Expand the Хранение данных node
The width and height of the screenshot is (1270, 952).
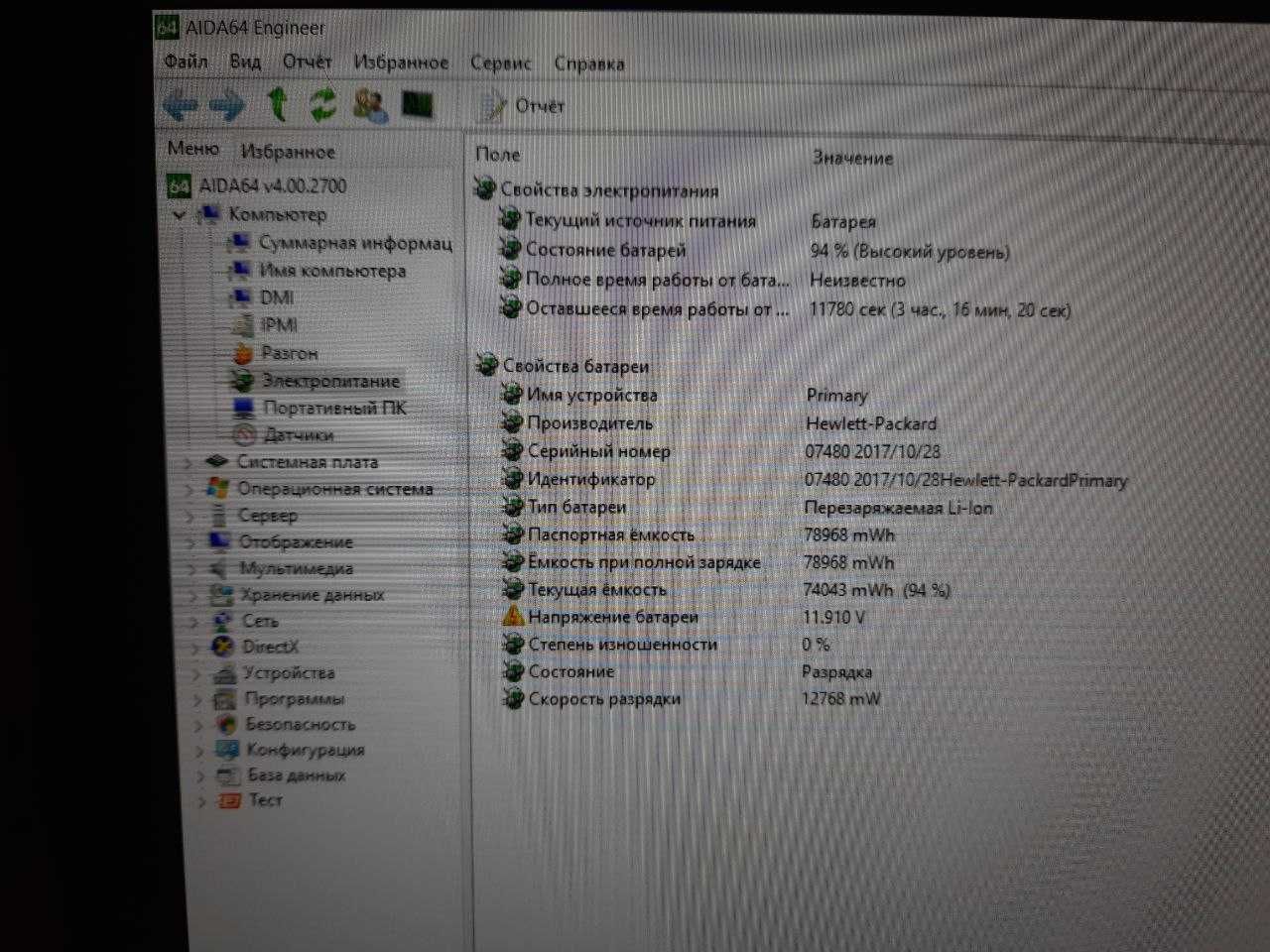click(192, 595)
